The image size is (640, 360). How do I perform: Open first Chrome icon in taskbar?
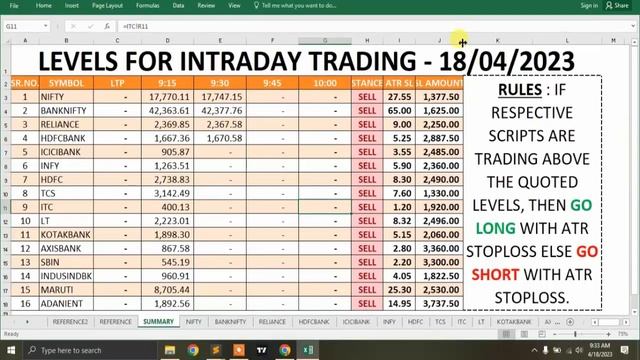(x=193, y=350)
